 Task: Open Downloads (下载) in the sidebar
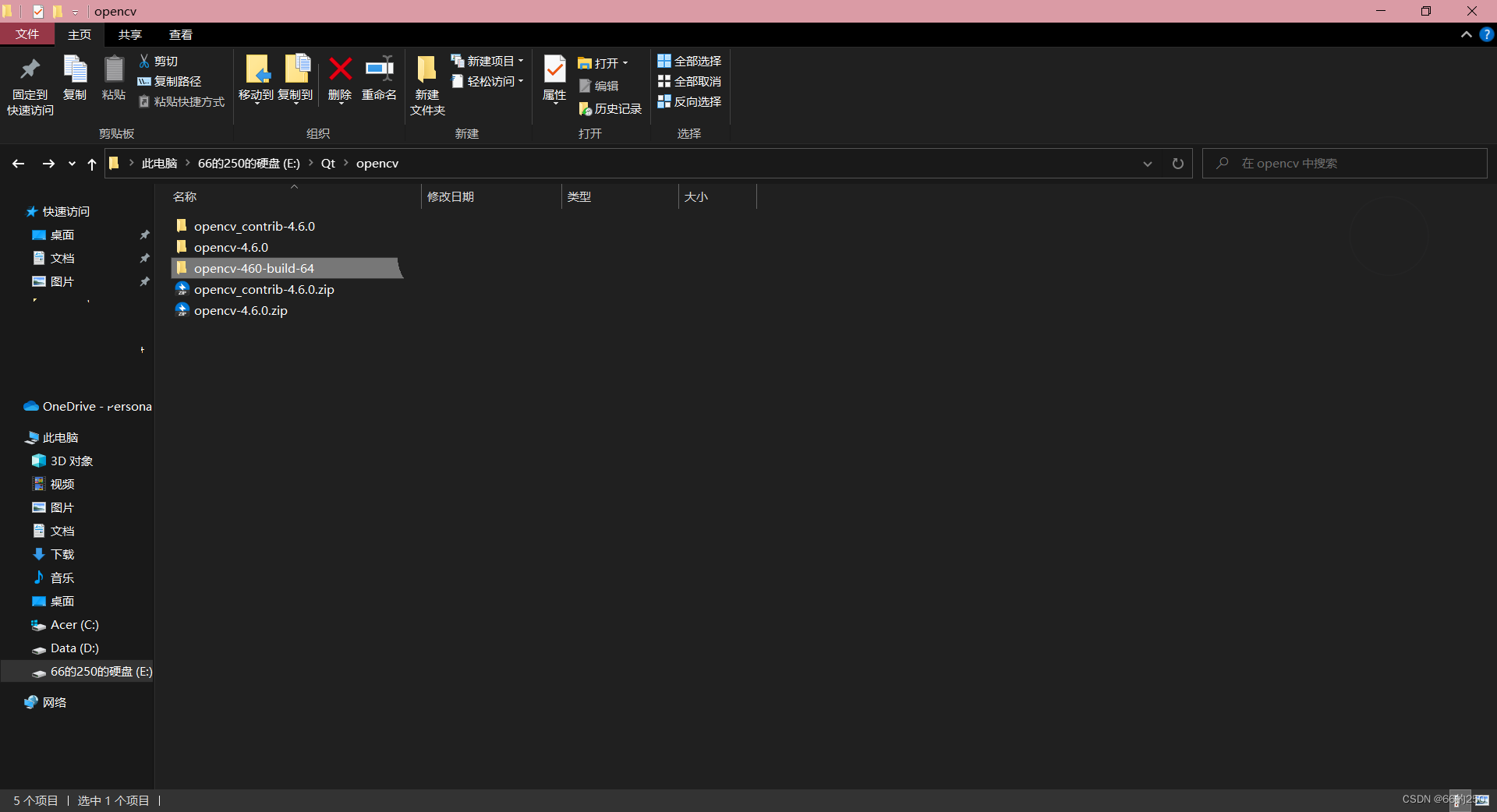click(62, 554)
